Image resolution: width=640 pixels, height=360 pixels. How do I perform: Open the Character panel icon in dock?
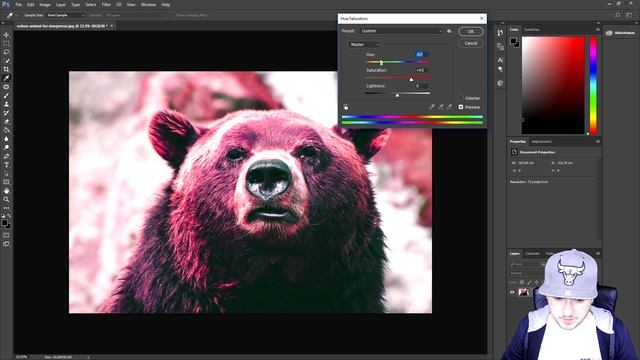pyautogui.click(x=500, y=60)
